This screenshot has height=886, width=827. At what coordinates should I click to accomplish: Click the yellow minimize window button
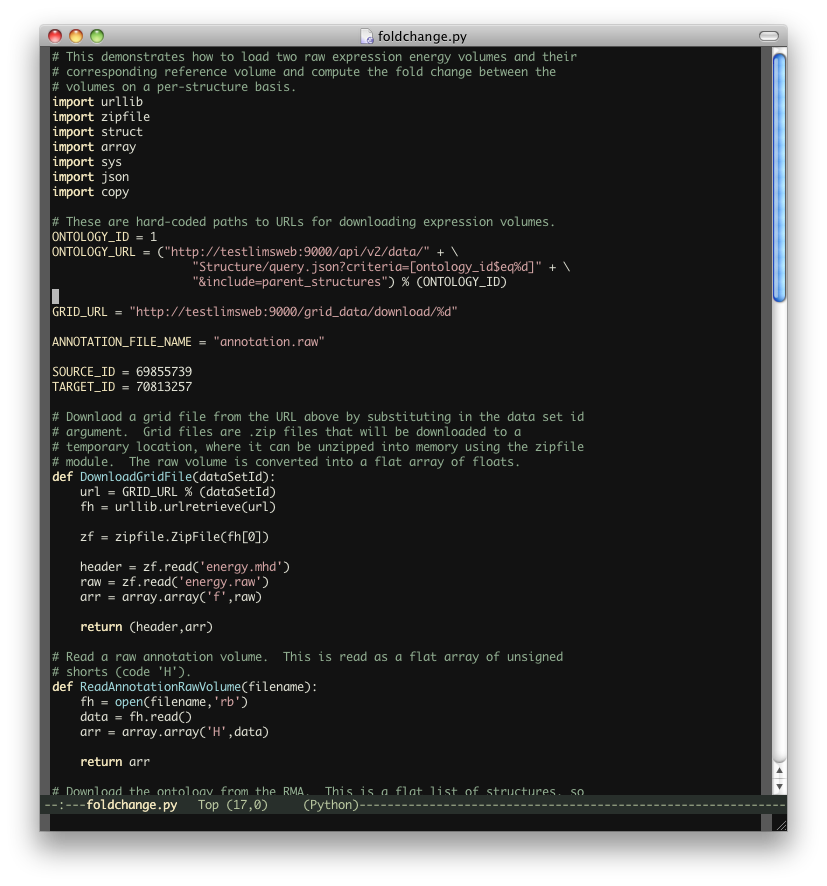[x=76, y=36]
